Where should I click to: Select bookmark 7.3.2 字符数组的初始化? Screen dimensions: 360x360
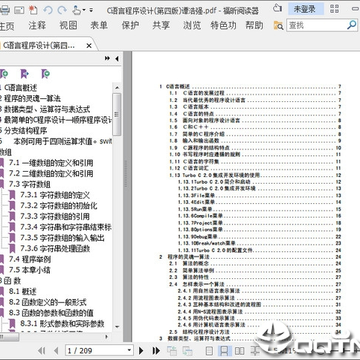point(59,206)
